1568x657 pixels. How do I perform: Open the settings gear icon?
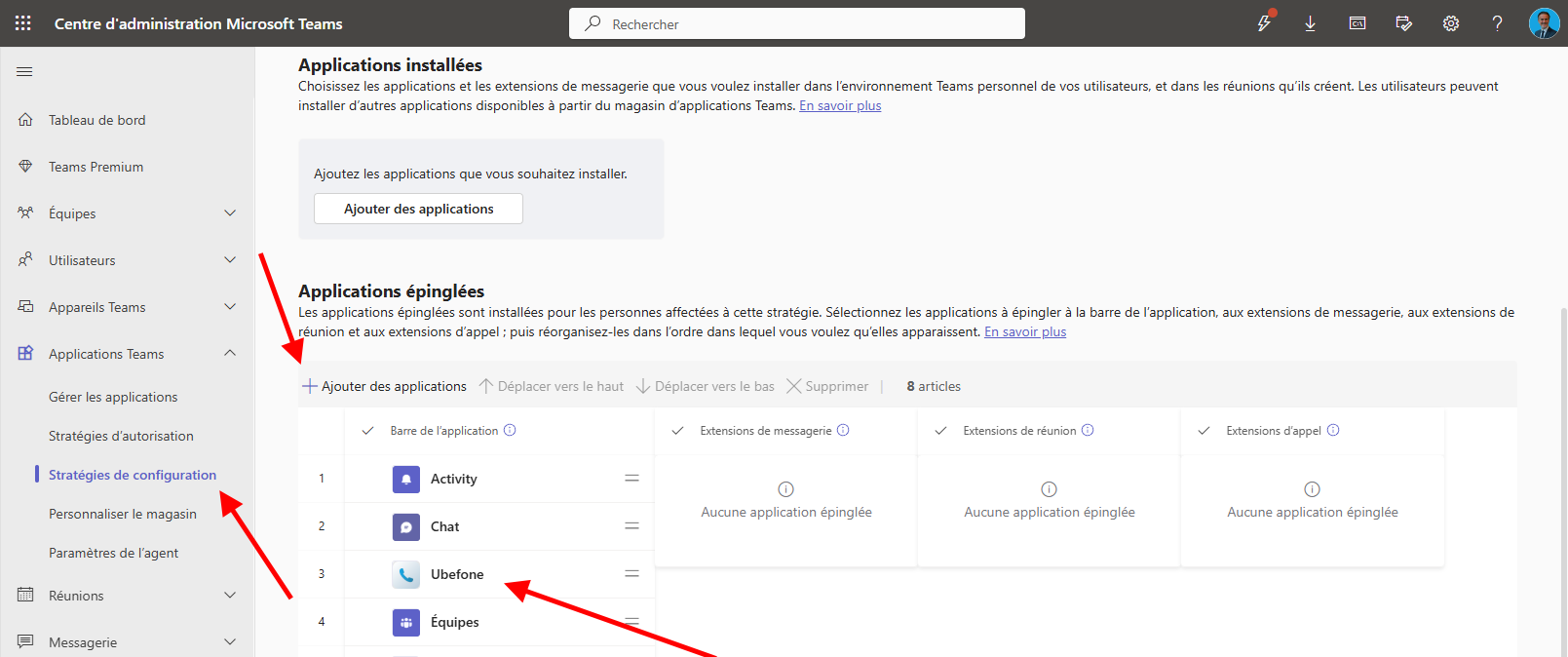[1451, 23]
